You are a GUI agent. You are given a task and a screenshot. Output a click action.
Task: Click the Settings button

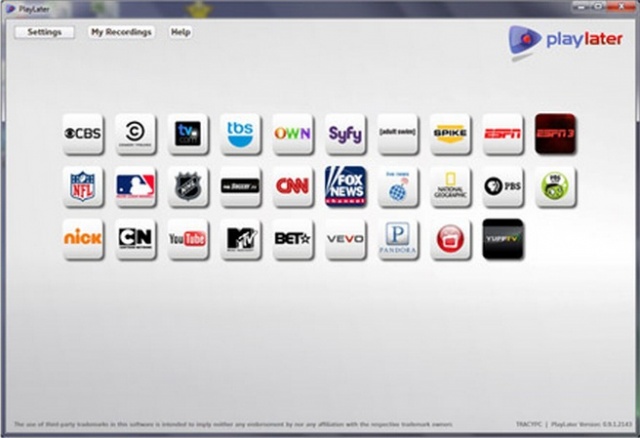click(44, 32)
